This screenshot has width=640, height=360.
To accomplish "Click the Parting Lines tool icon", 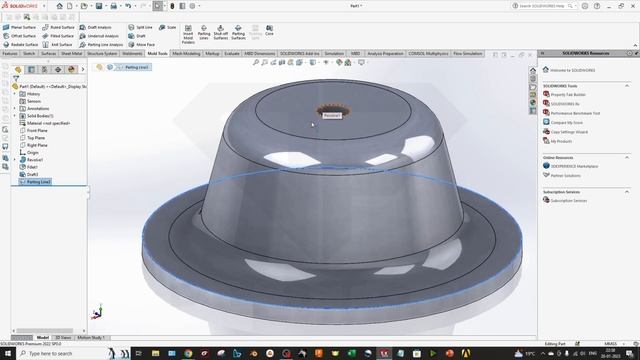I will (204, 33).
